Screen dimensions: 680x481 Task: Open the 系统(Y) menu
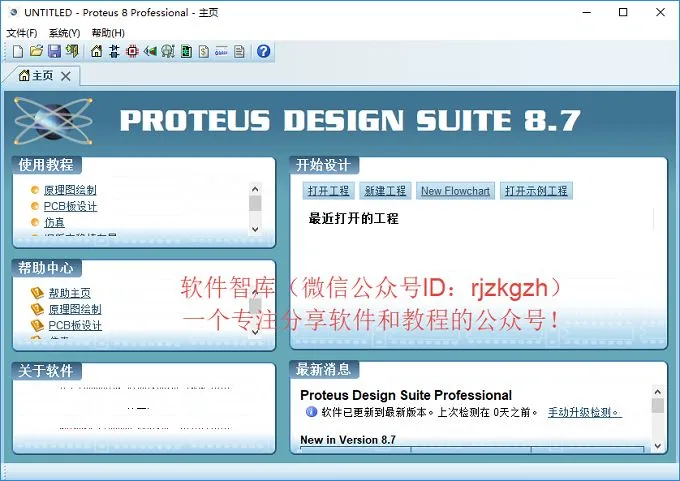point(64,33)
